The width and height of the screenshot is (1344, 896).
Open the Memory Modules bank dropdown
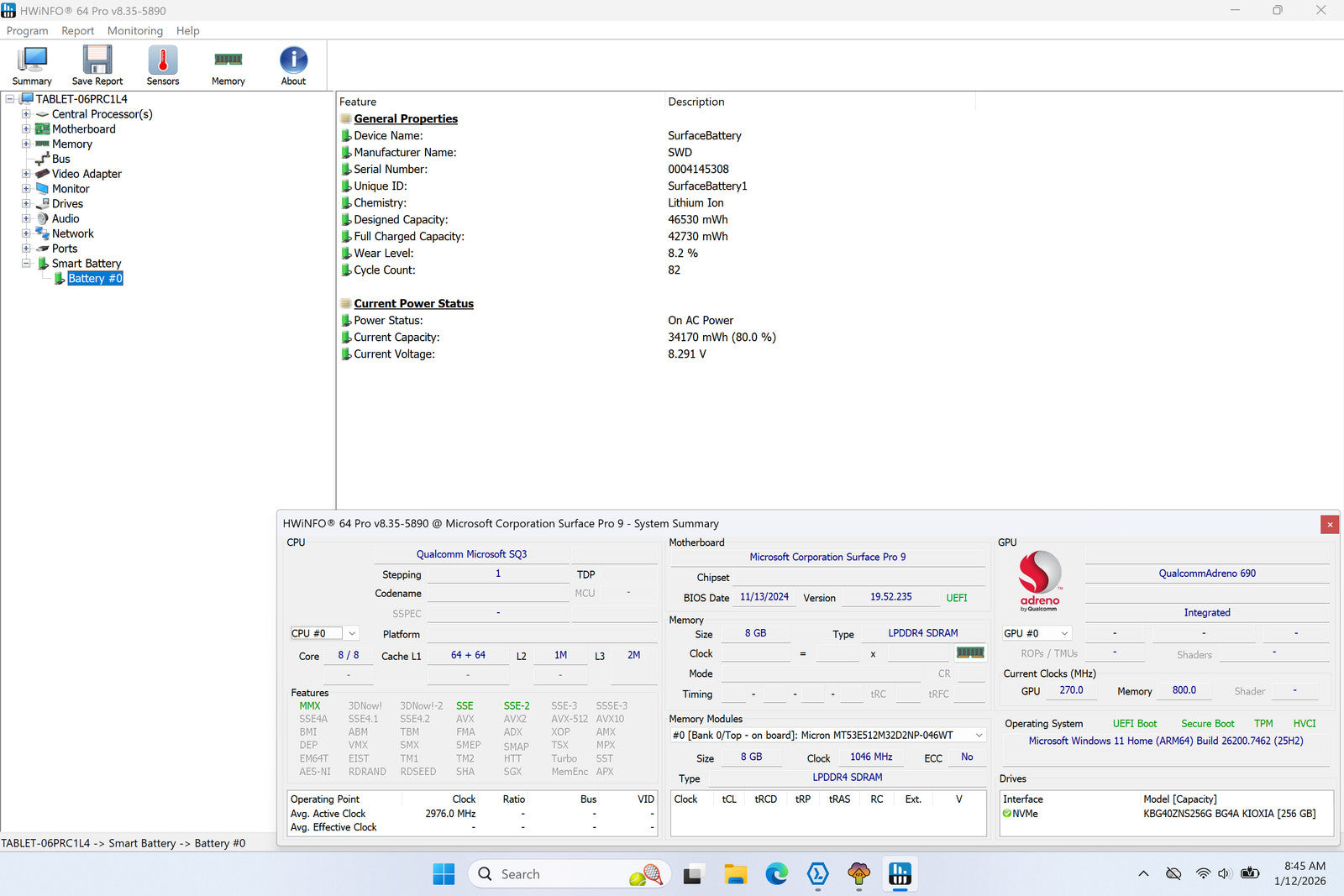click(x=979, y=735)
